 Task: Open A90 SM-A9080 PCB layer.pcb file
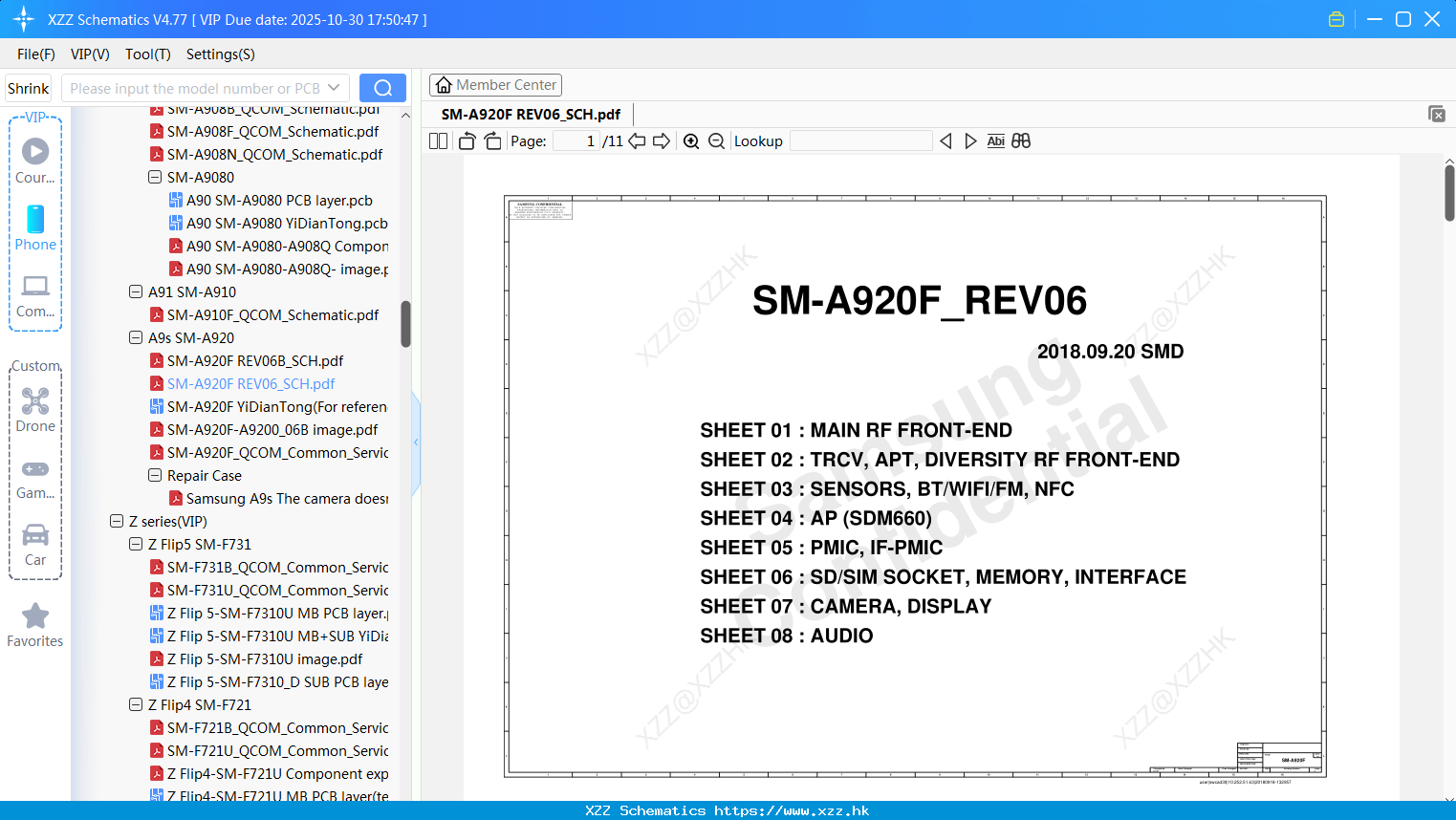pos(279,200)
